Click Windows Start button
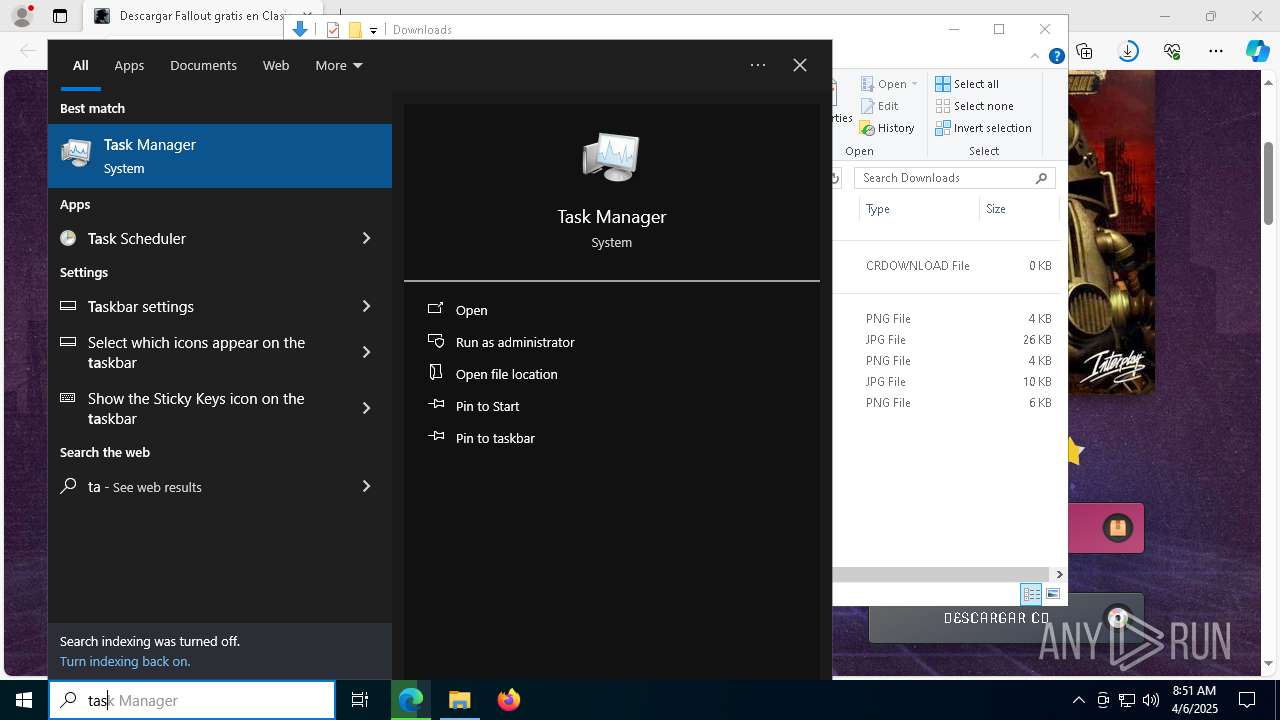Viewport: 1280px width, 720px height. click(24, 700)
